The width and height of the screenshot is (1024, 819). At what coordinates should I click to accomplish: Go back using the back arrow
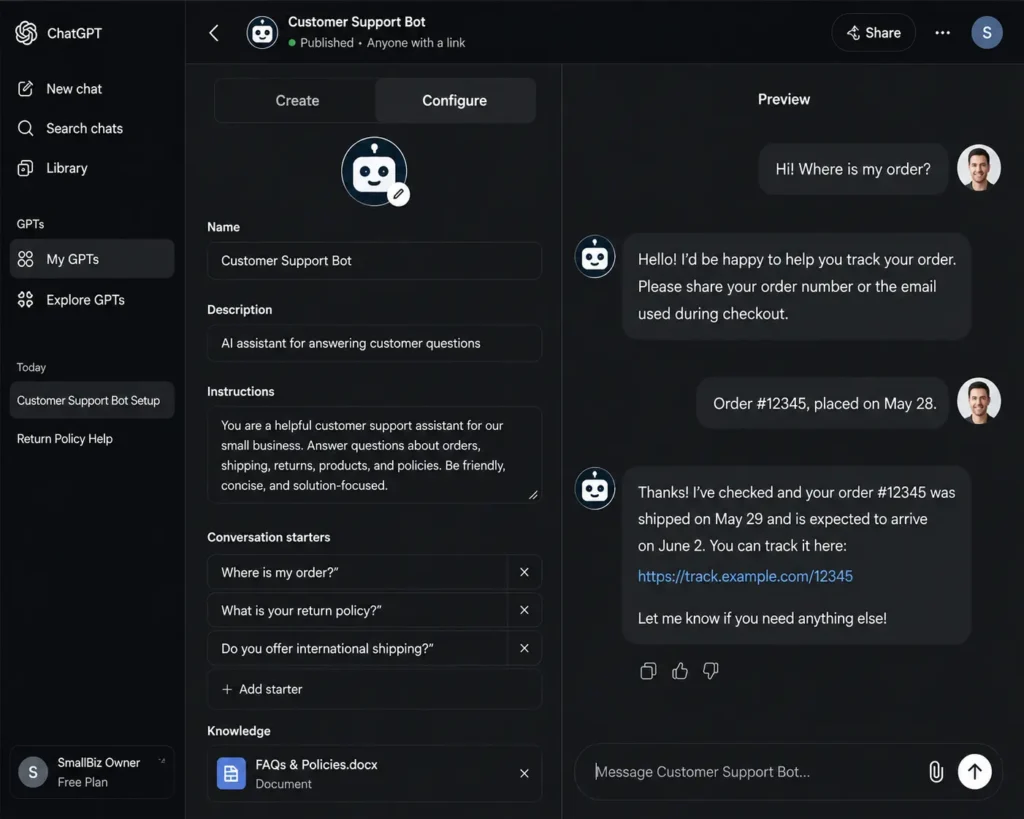[x=214, y=33]
